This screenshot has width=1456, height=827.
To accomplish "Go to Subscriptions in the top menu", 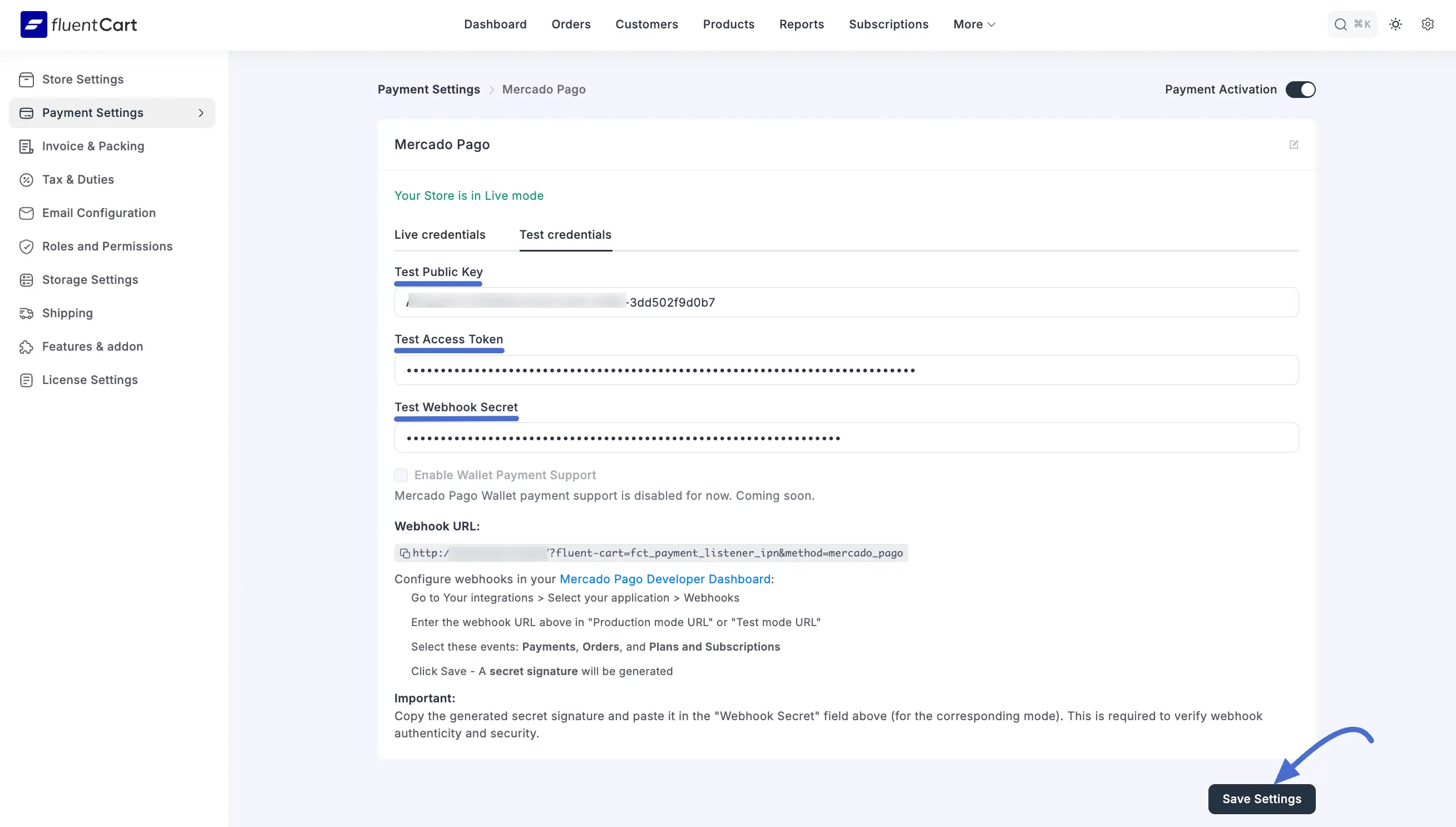I will (x=889, y=24).
